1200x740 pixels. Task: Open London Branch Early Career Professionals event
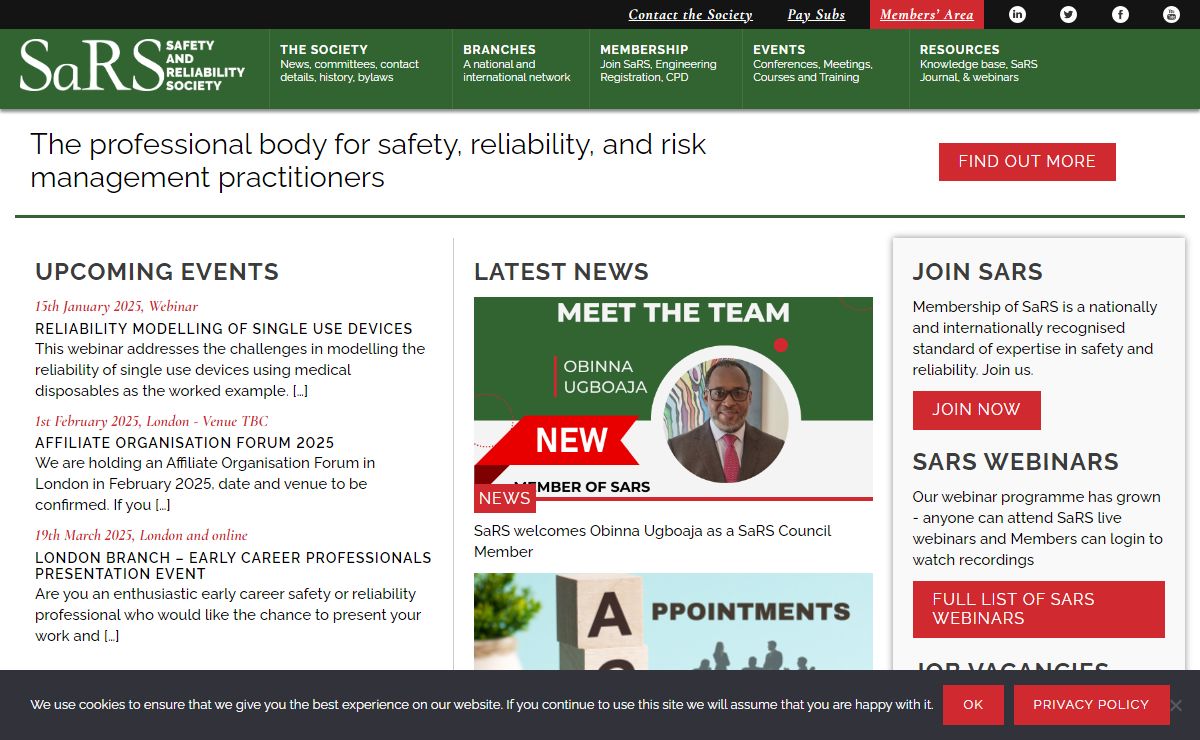coord(233,566)
